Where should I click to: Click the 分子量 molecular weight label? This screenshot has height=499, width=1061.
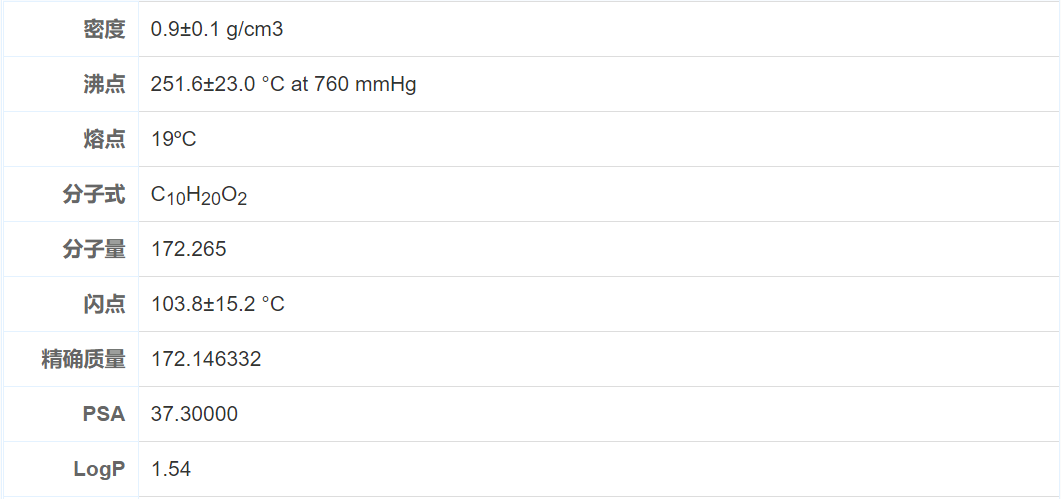click(x=94, y=249)
